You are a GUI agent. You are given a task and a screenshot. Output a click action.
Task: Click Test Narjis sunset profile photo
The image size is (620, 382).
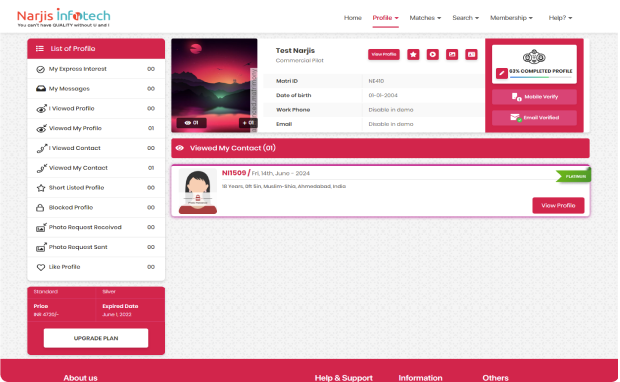(214, 85)
